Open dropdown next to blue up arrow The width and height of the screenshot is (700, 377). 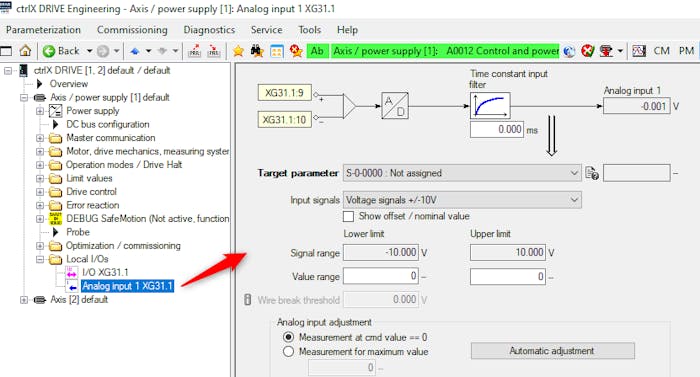(148, 51)
